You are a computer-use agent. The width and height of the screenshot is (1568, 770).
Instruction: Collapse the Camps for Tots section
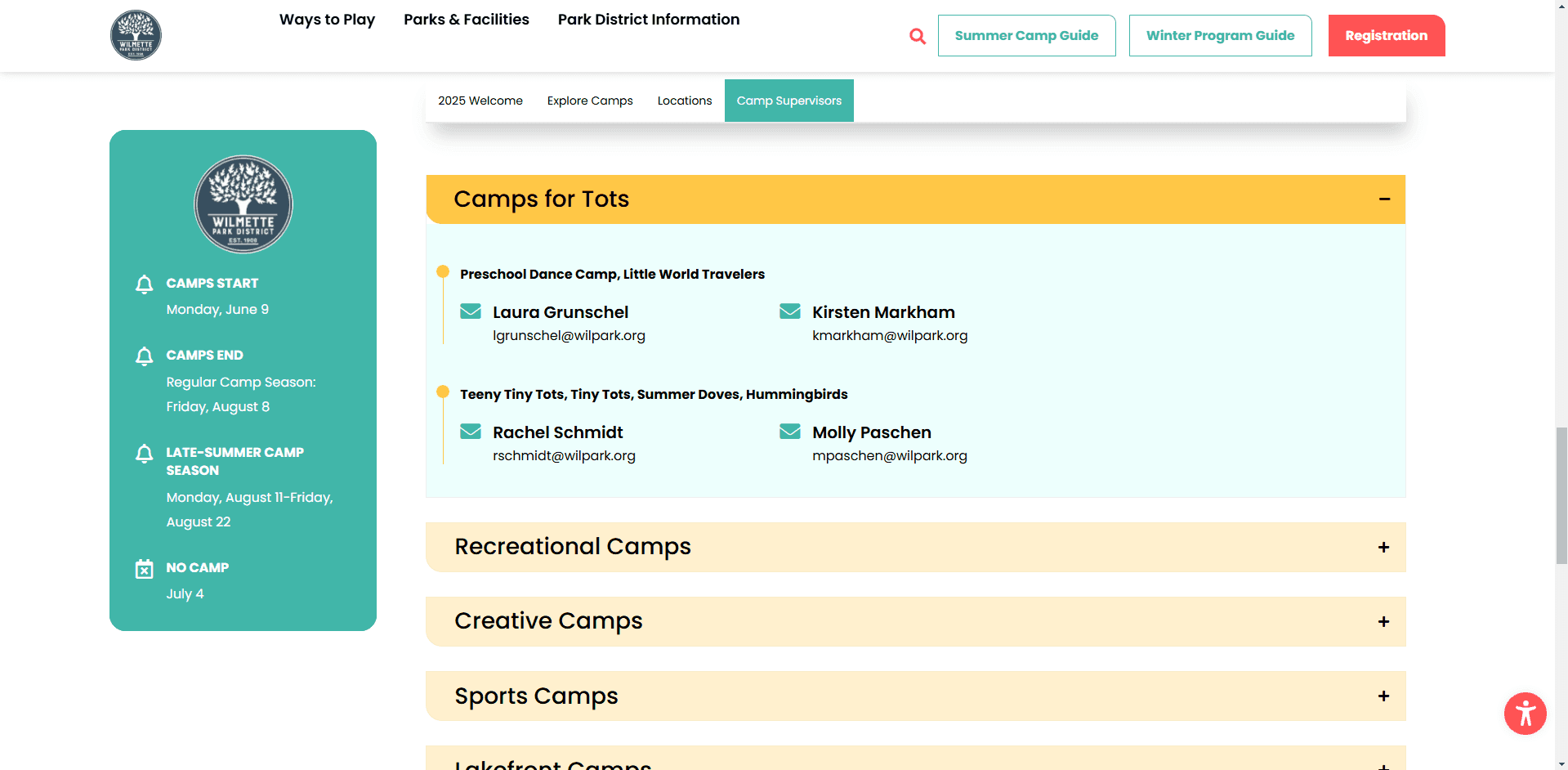(1384, 199)
